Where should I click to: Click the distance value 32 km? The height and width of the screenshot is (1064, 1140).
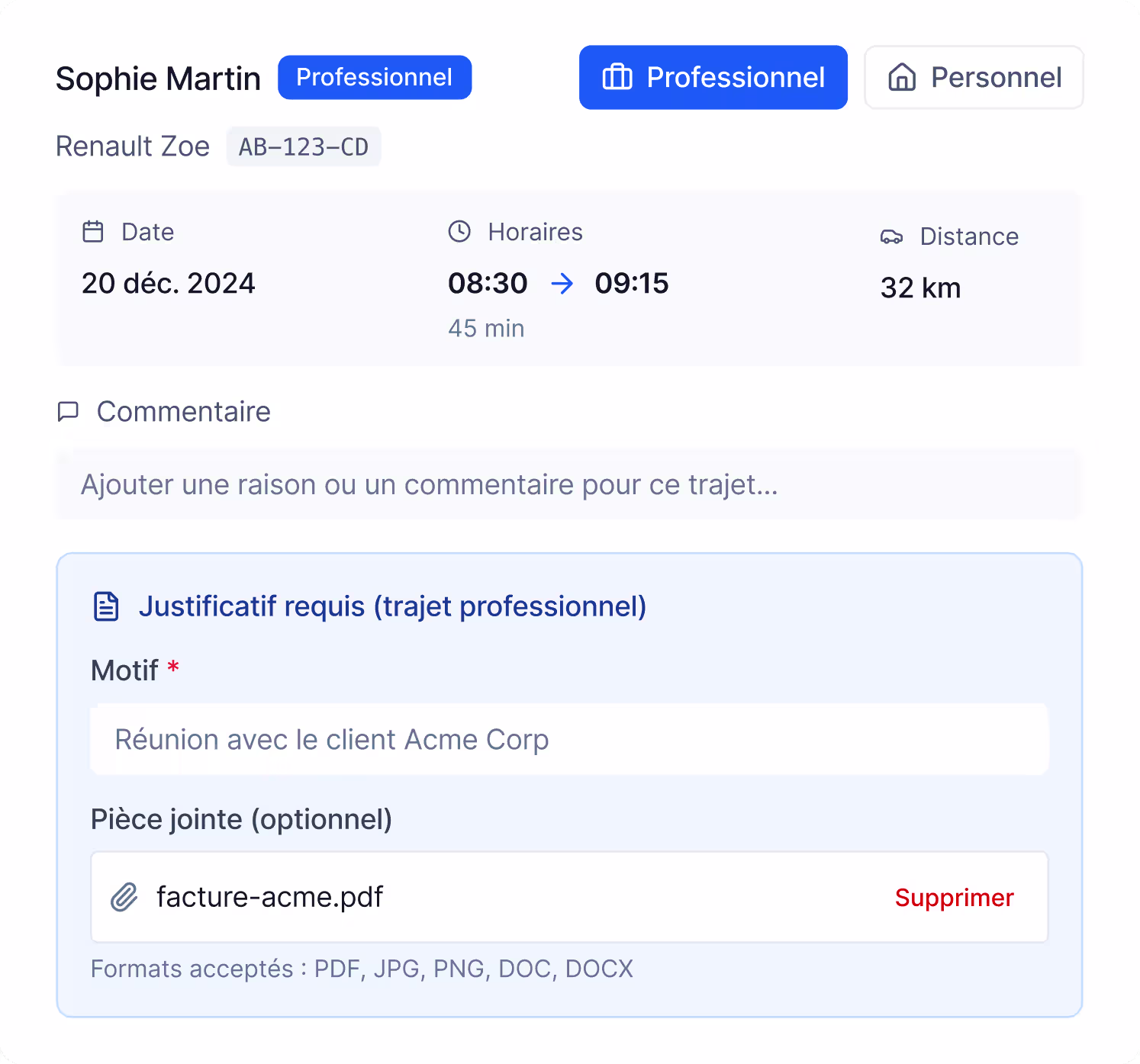click(920, 288)
